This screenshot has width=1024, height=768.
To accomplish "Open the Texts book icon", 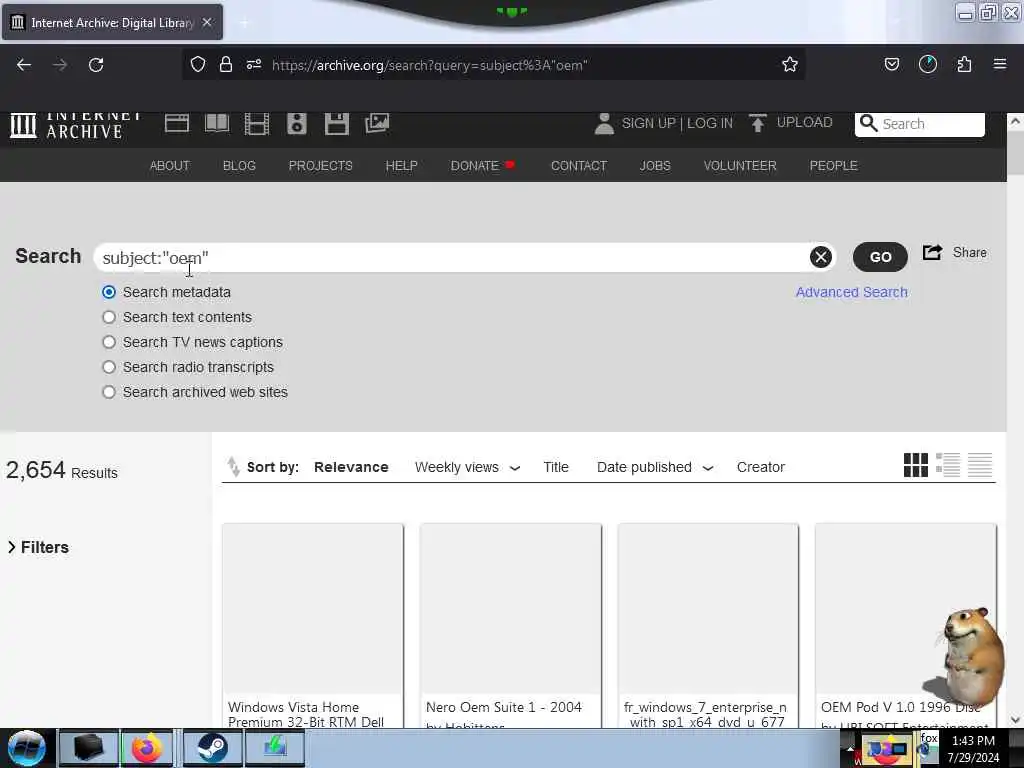I will click(217, 123).
